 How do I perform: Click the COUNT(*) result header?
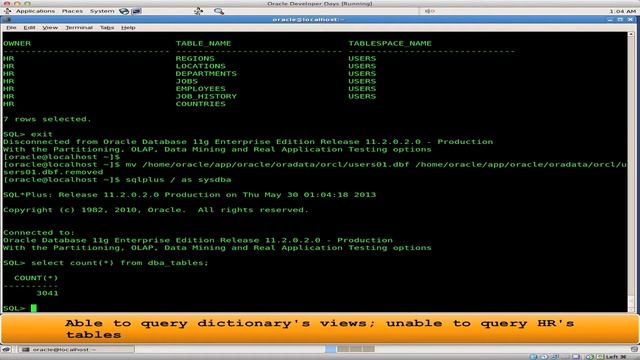click(36, 278)
